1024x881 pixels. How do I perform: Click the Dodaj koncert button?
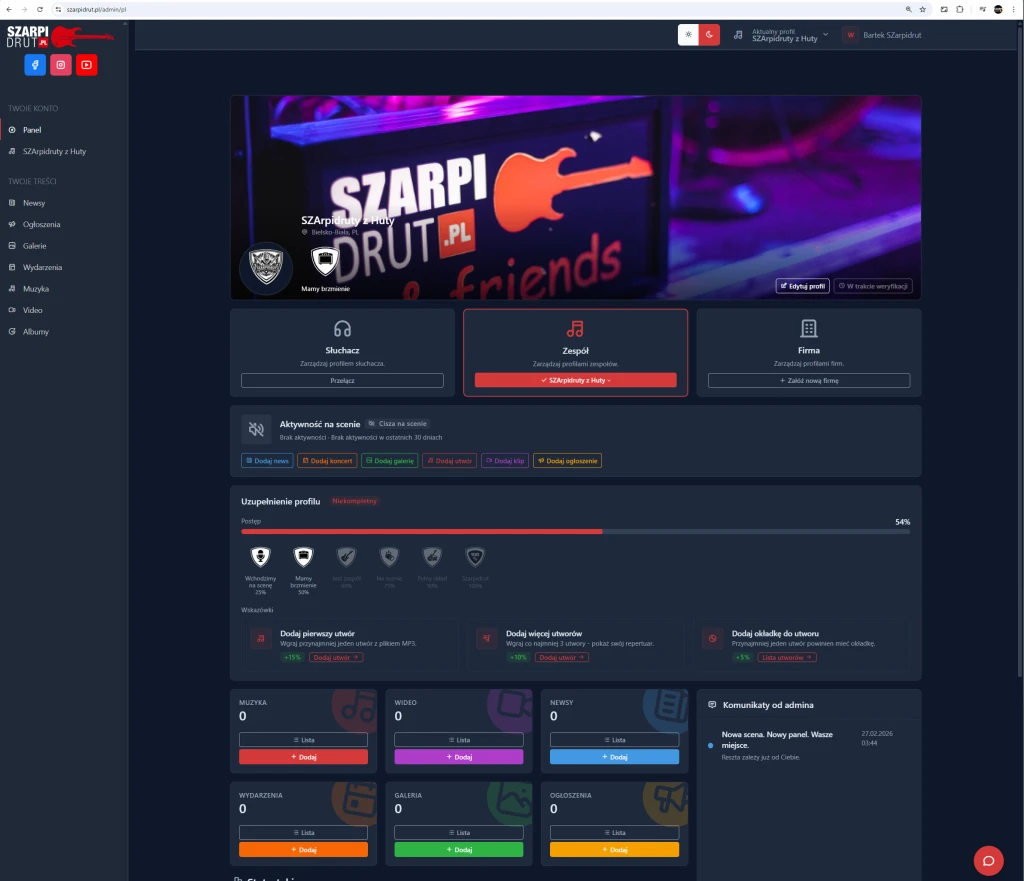pyautogui.click(x=327, y=461)
